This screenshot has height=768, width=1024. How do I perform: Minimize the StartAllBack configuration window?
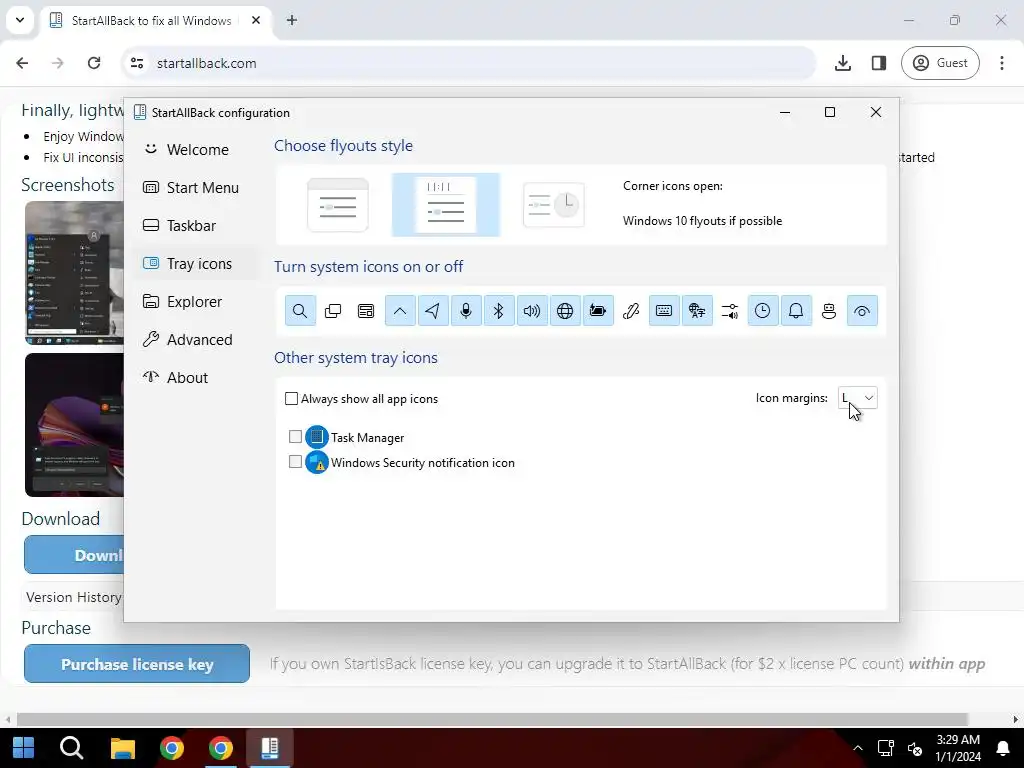coord(785,112)
